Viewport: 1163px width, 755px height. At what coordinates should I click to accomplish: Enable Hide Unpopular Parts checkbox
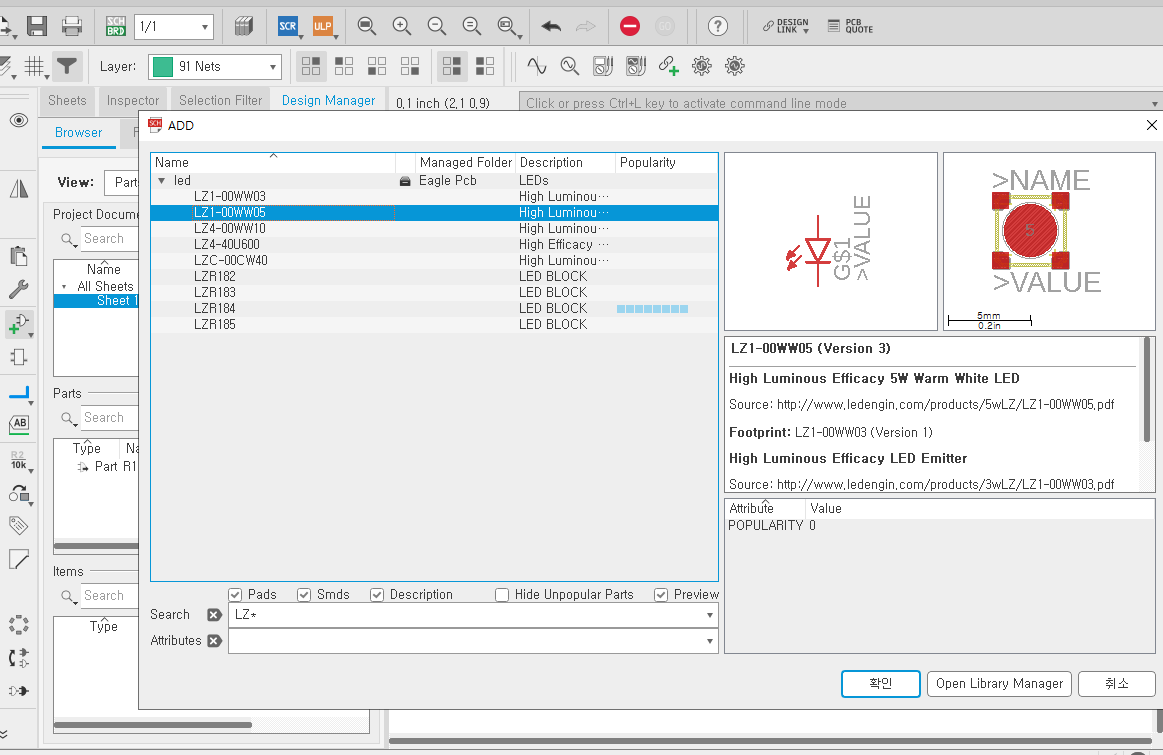click(502, 595)
